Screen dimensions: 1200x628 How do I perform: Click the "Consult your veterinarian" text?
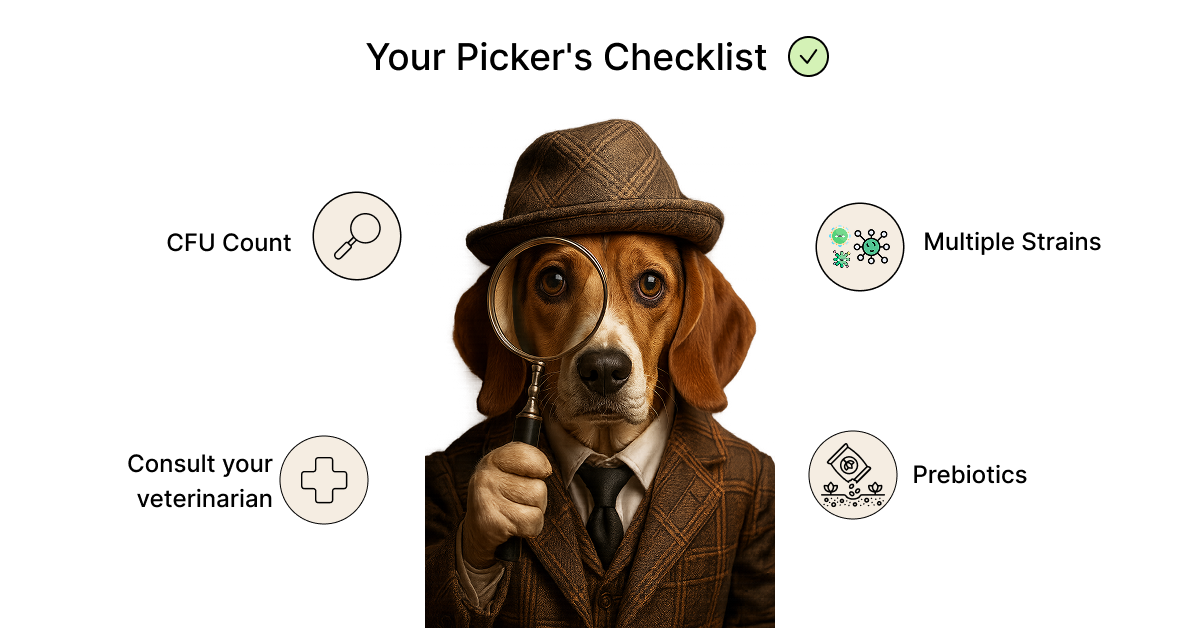click(200, 481)
